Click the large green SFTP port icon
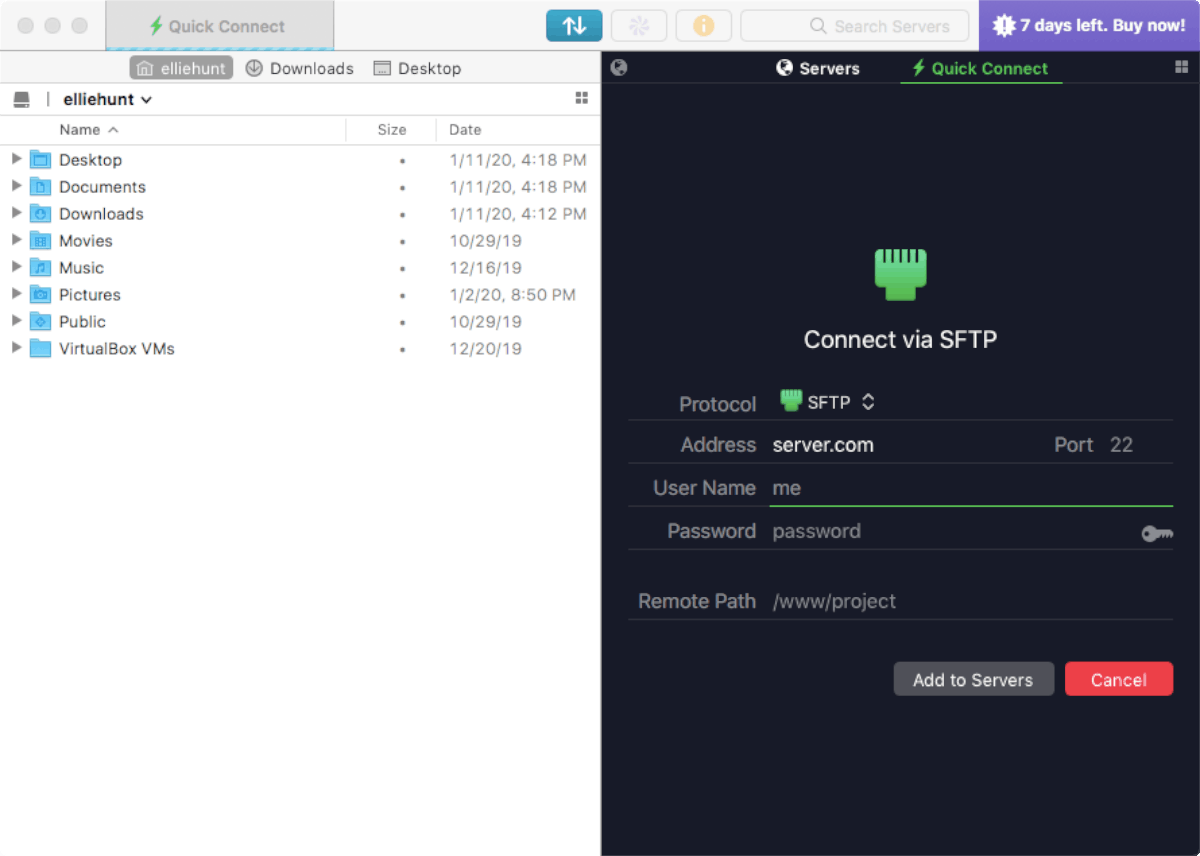This screenshot has width=1200, height=856. tap(900, 275)
